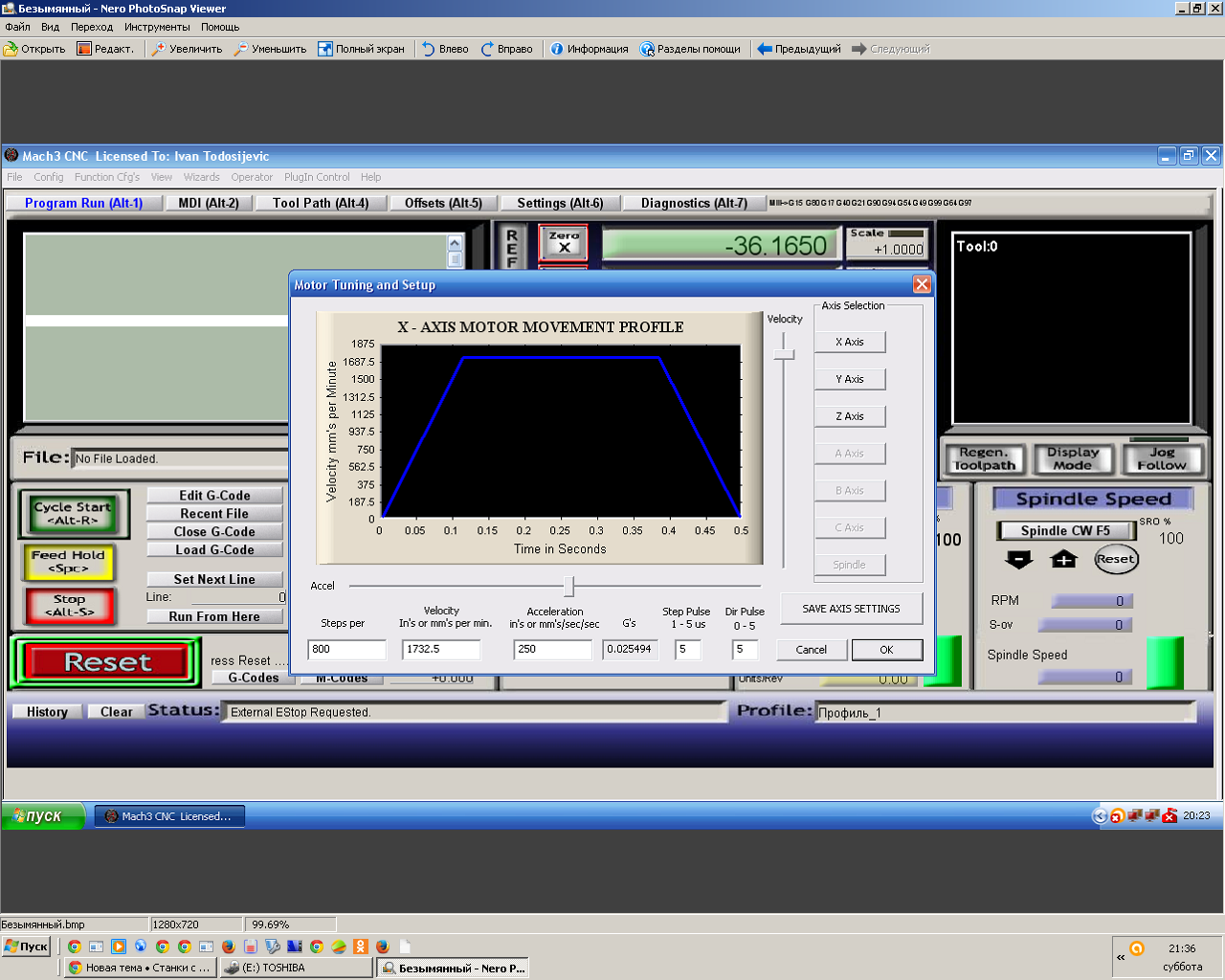Open the Файл menu in Nero PhotoSnap
1225x980 pixels.
coord(18,27)
